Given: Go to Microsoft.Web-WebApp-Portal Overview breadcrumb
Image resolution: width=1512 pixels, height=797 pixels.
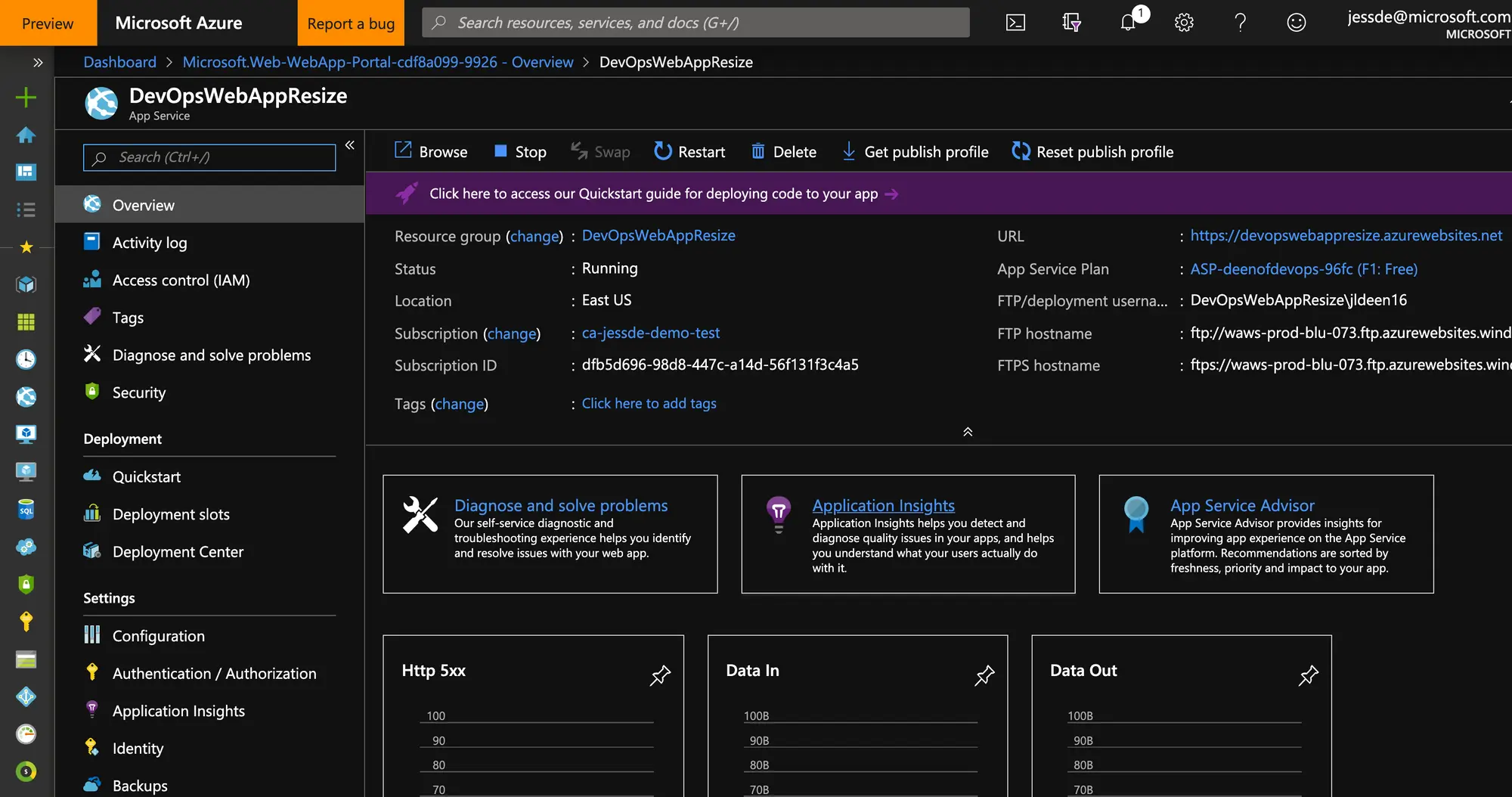Looking at the screenshot, I should coord(378,62).
